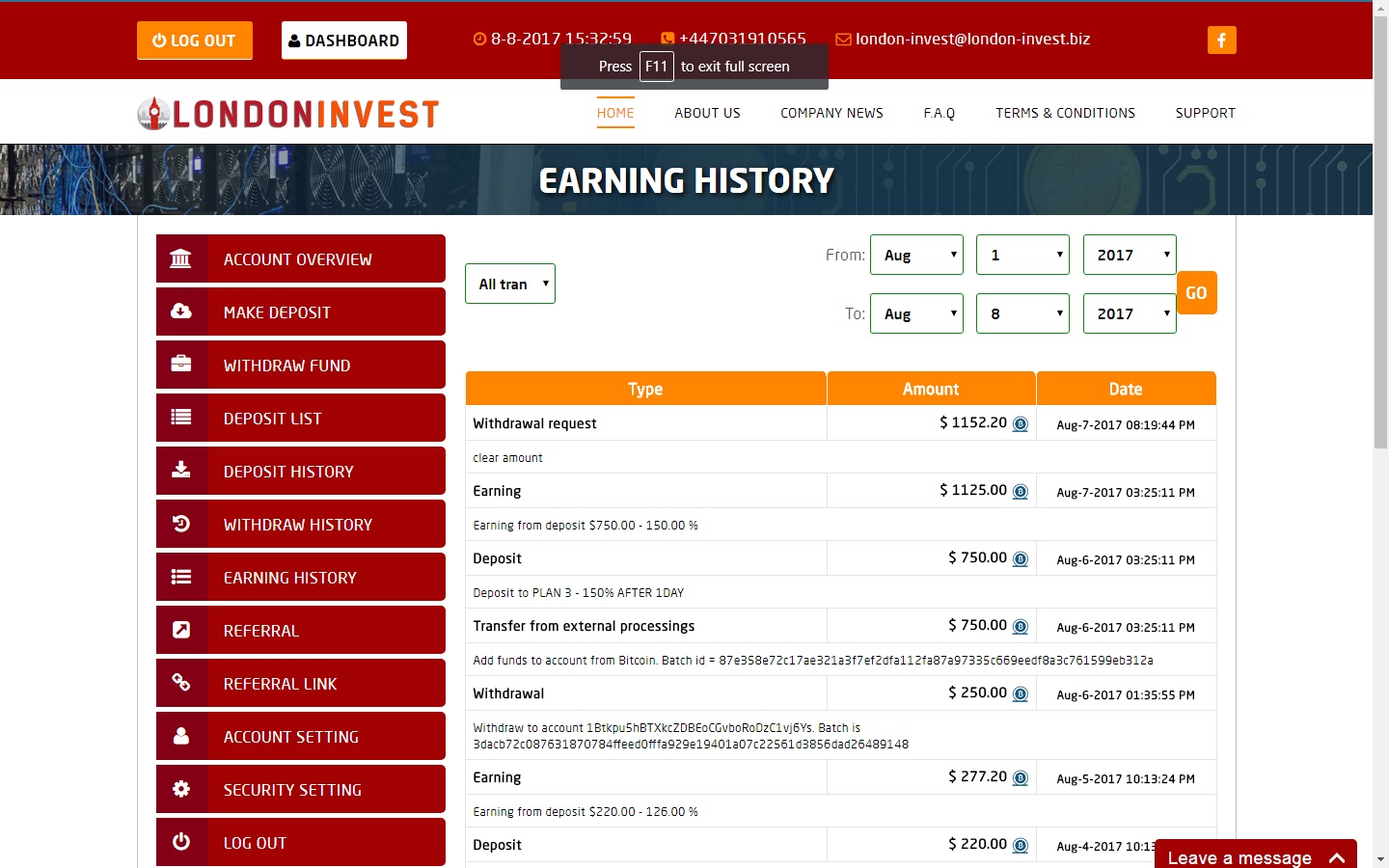
Task: Open the To year dropdown
Action: pos(1130,313)
